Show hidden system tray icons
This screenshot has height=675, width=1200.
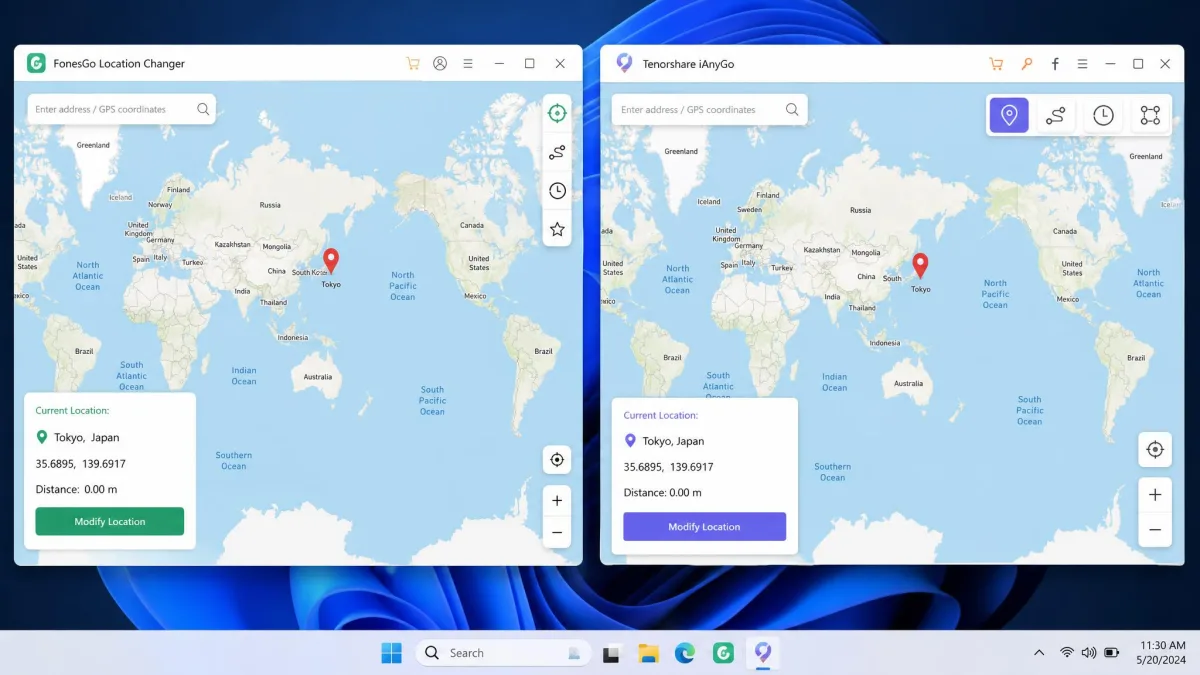pos(1039,653)
